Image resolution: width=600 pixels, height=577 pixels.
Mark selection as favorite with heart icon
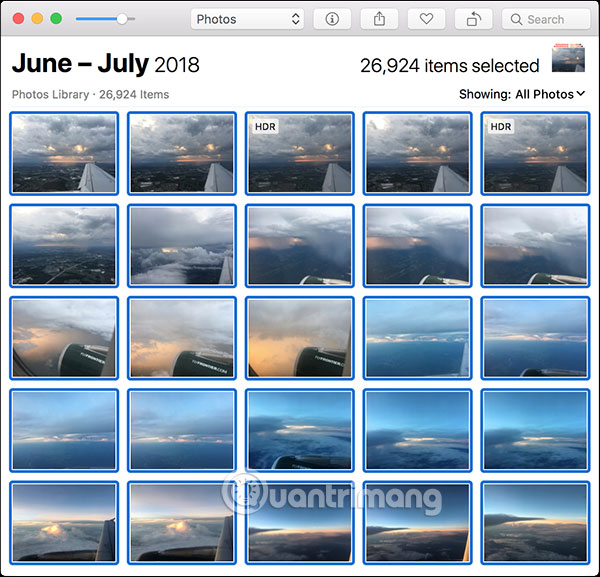pyautogui.click(x=426, y=19)
